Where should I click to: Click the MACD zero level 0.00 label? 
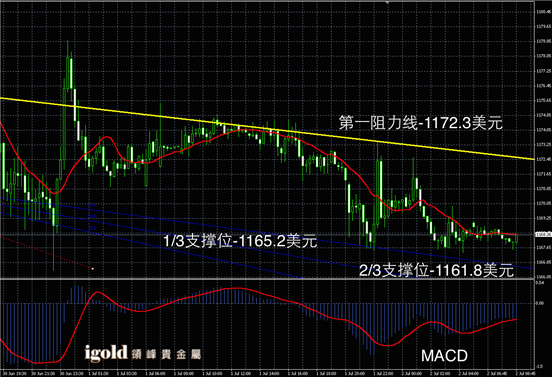pos(540,303)
